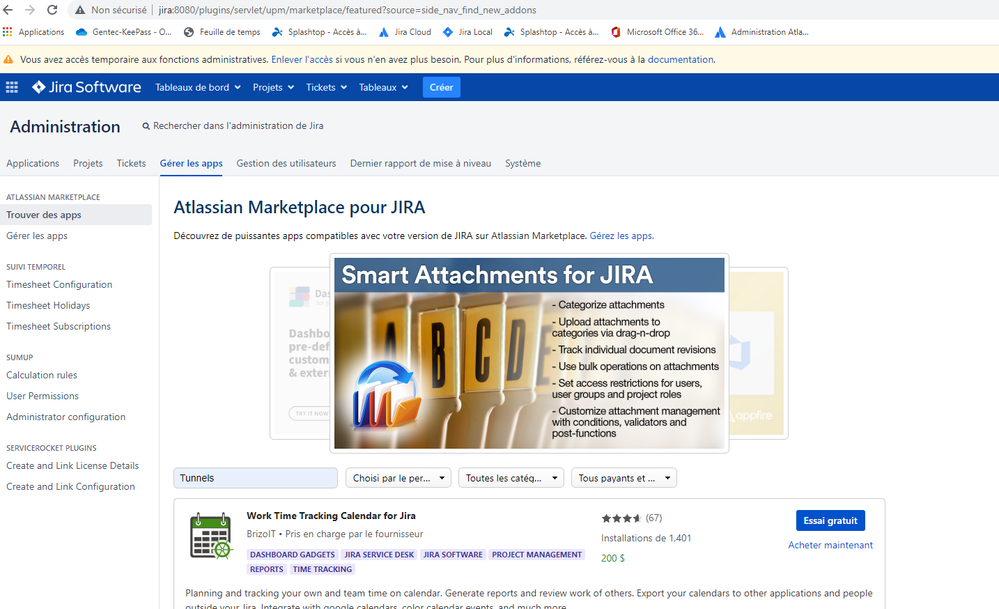Screen dimensions: 999x609
Task: Expand the Tickets top navigation menu
Action: point(326,87)
